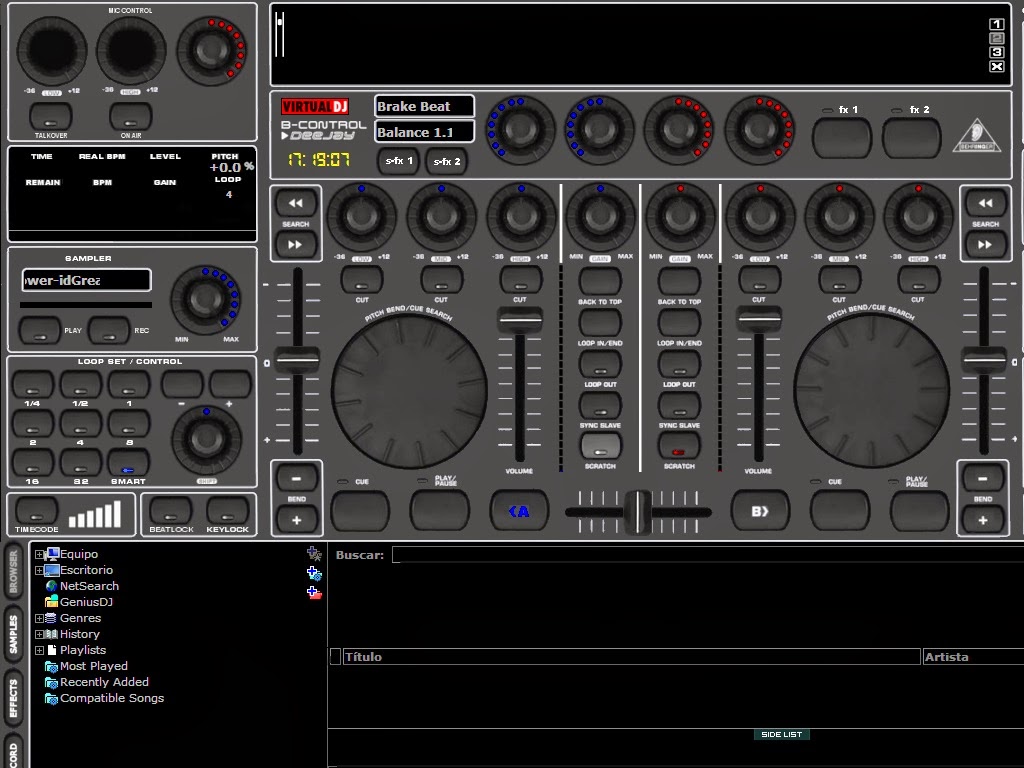Click the rewind SEARCH icon on right deck
This screenshot has height=768, width=1024.
[986, 202]
